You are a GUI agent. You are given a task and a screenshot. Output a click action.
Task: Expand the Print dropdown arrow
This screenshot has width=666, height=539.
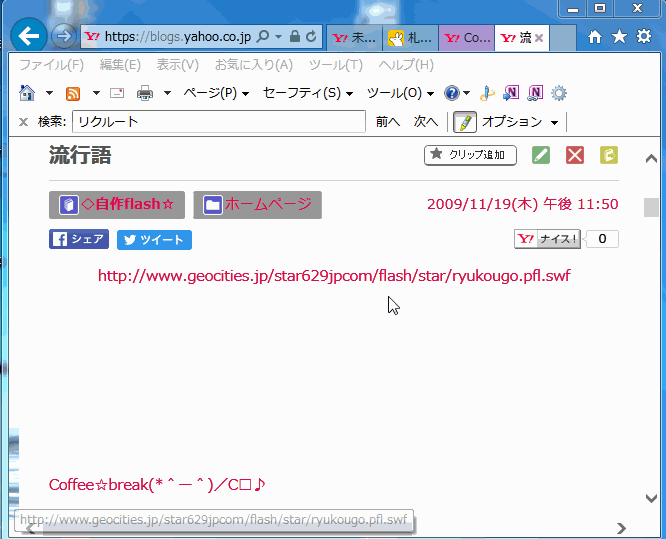coord(167,93)
